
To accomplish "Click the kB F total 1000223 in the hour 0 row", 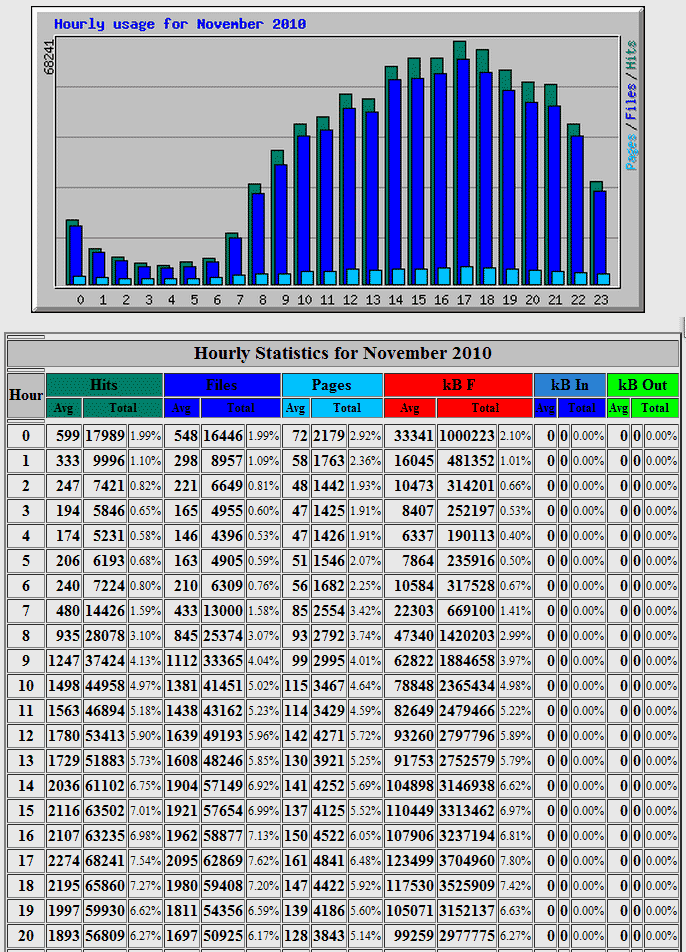I will tap(467, 436).
